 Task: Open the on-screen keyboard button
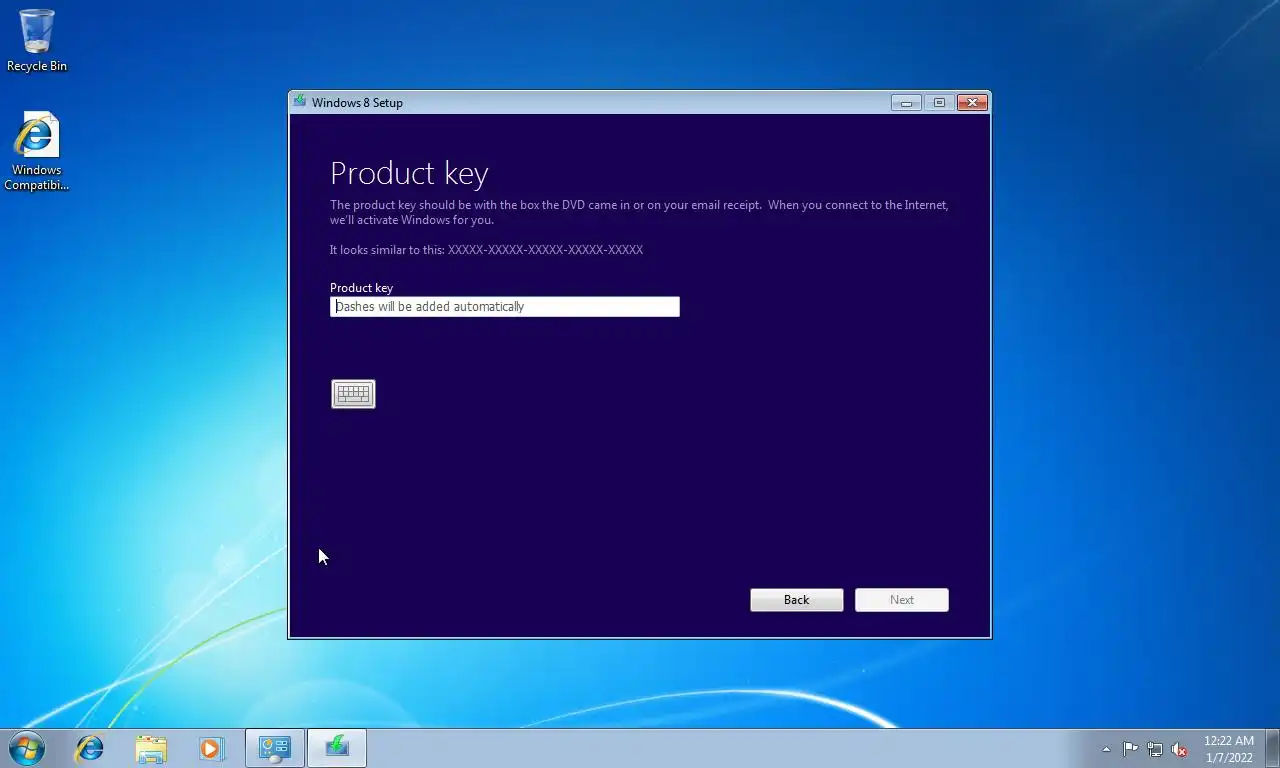tap(353, 394)
